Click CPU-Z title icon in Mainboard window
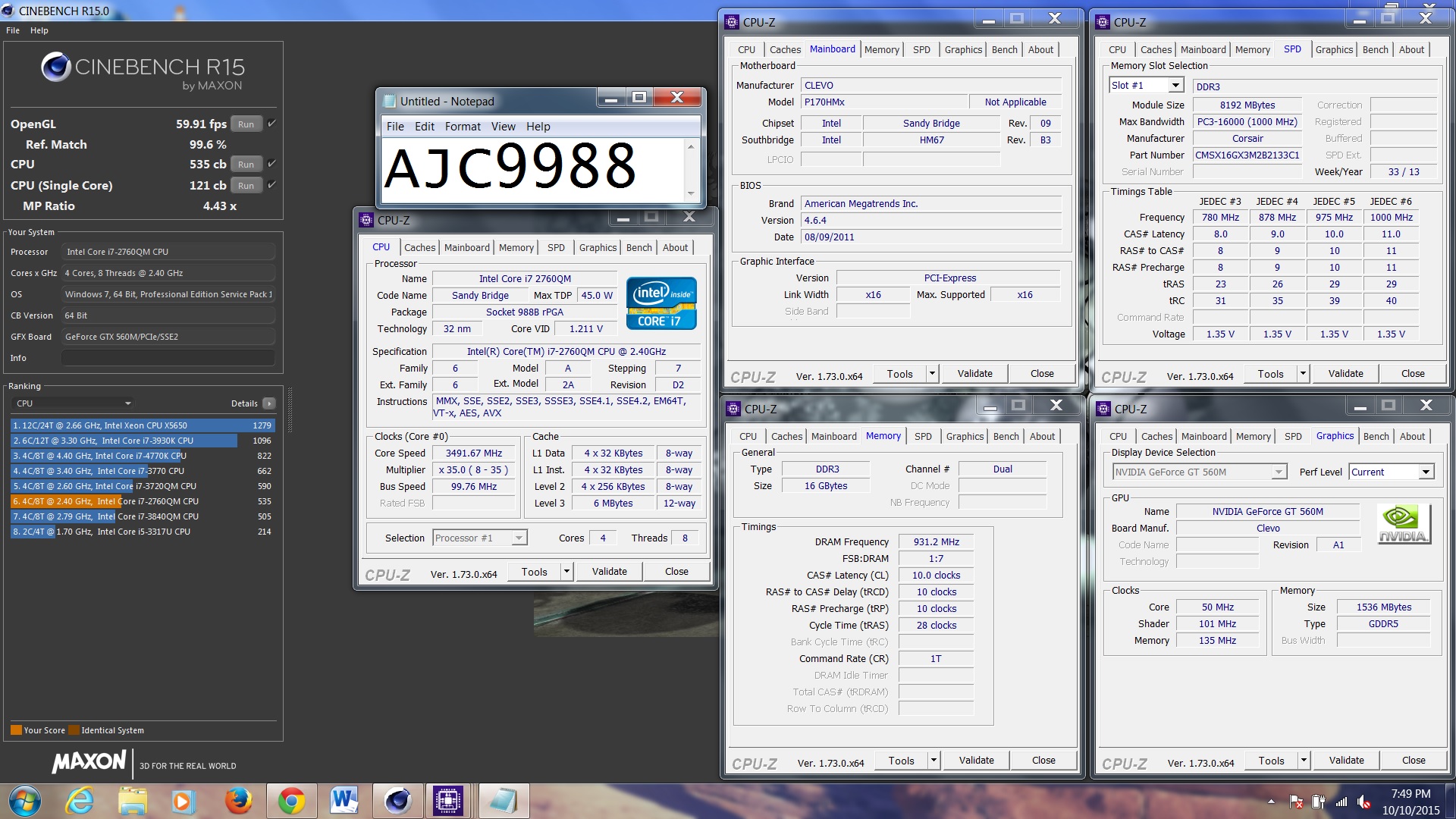 [x=732, y=22]
